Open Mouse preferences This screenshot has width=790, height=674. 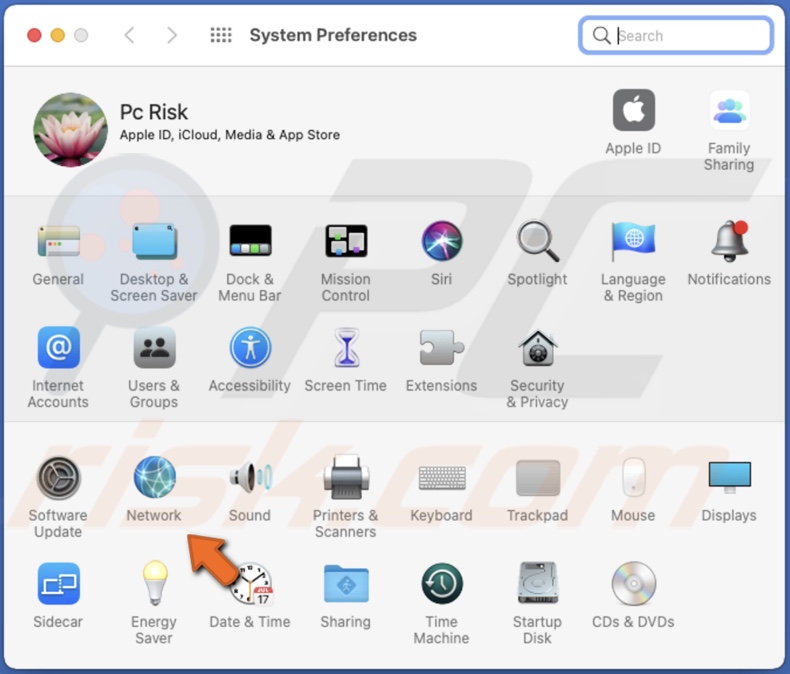[634, 477]
